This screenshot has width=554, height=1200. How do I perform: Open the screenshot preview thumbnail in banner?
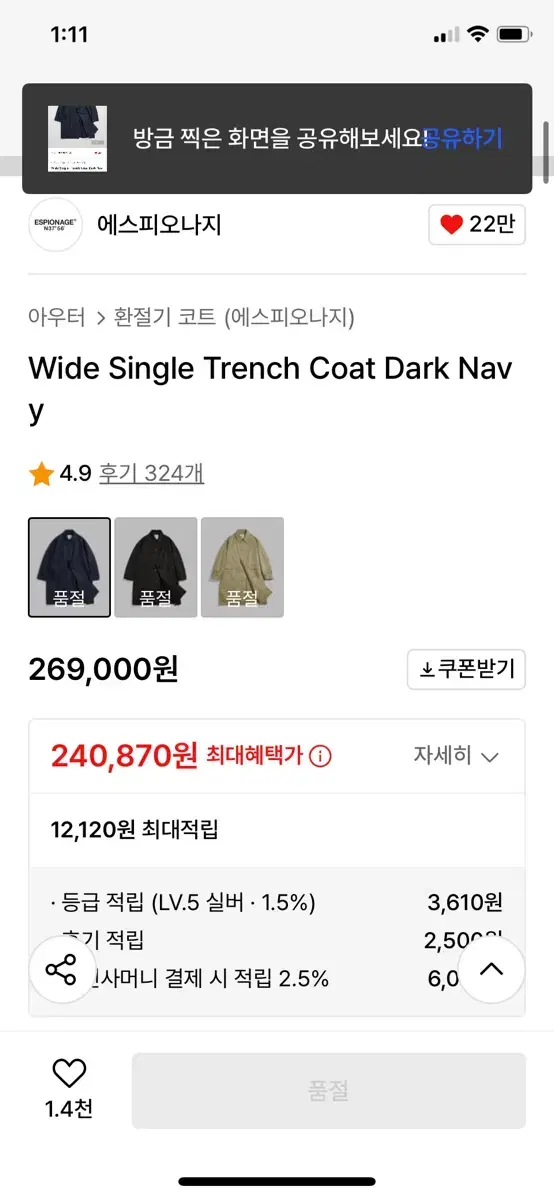pos(78,139)
